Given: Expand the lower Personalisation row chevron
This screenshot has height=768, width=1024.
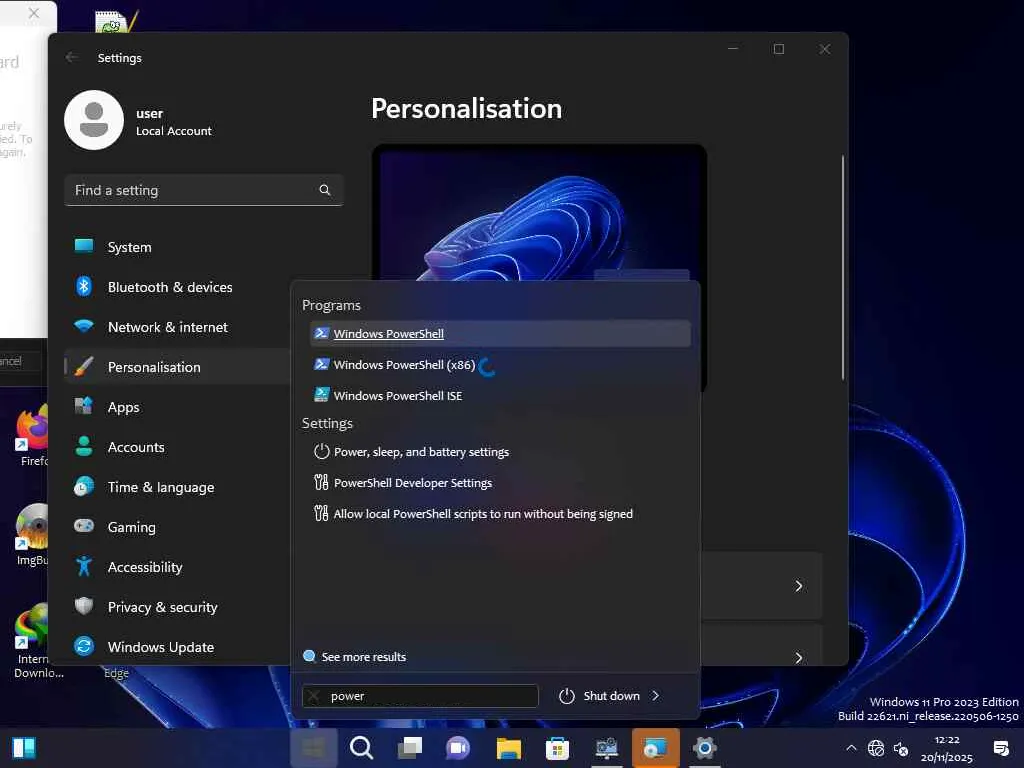Looking at the screenshot, I should point(799,657).
